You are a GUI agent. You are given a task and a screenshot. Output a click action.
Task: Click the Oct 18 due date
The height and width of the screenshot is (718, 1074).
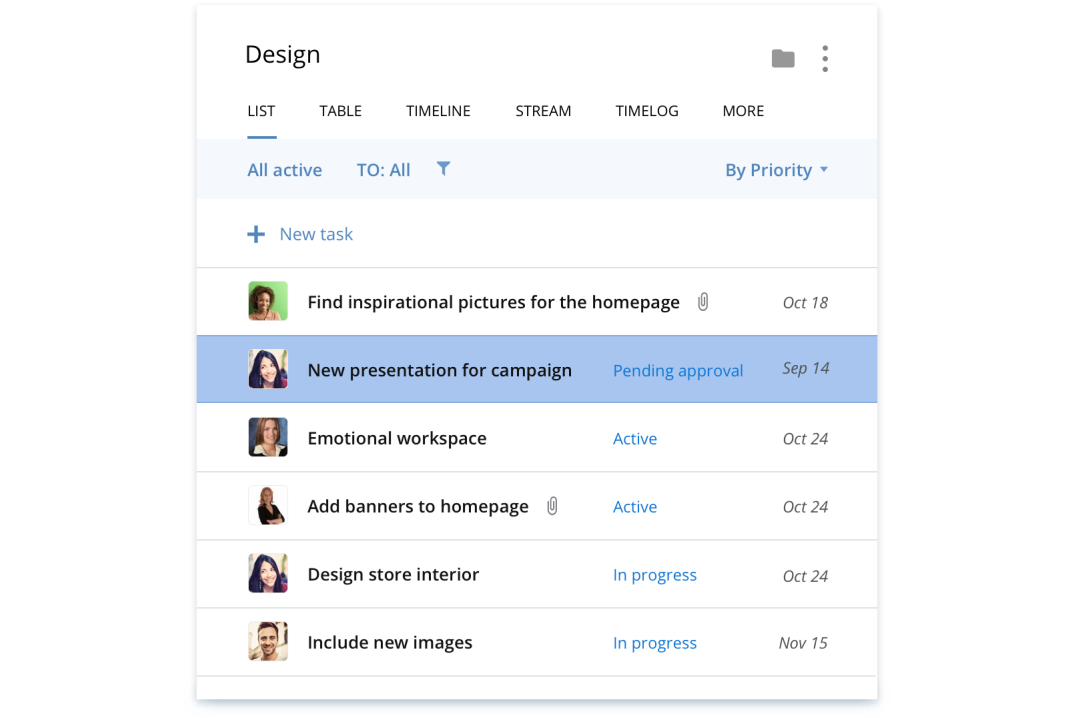tap(806, 302)
